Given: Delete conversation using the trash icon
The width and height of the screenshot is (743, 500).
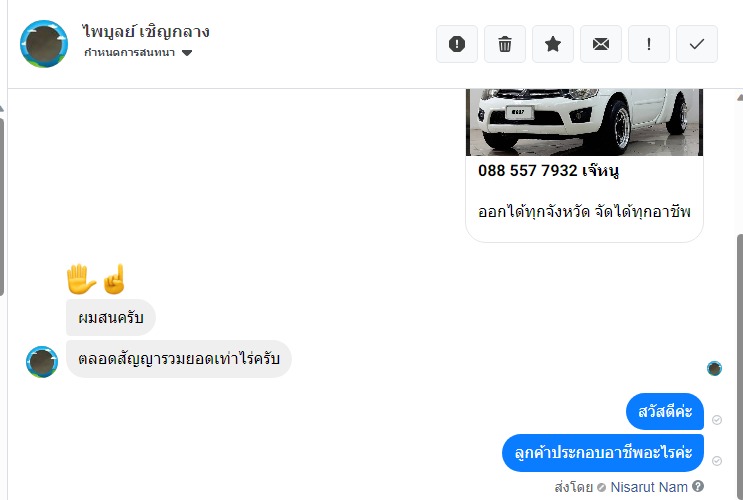Looking at the screenshot, I should tap(505, 44).
